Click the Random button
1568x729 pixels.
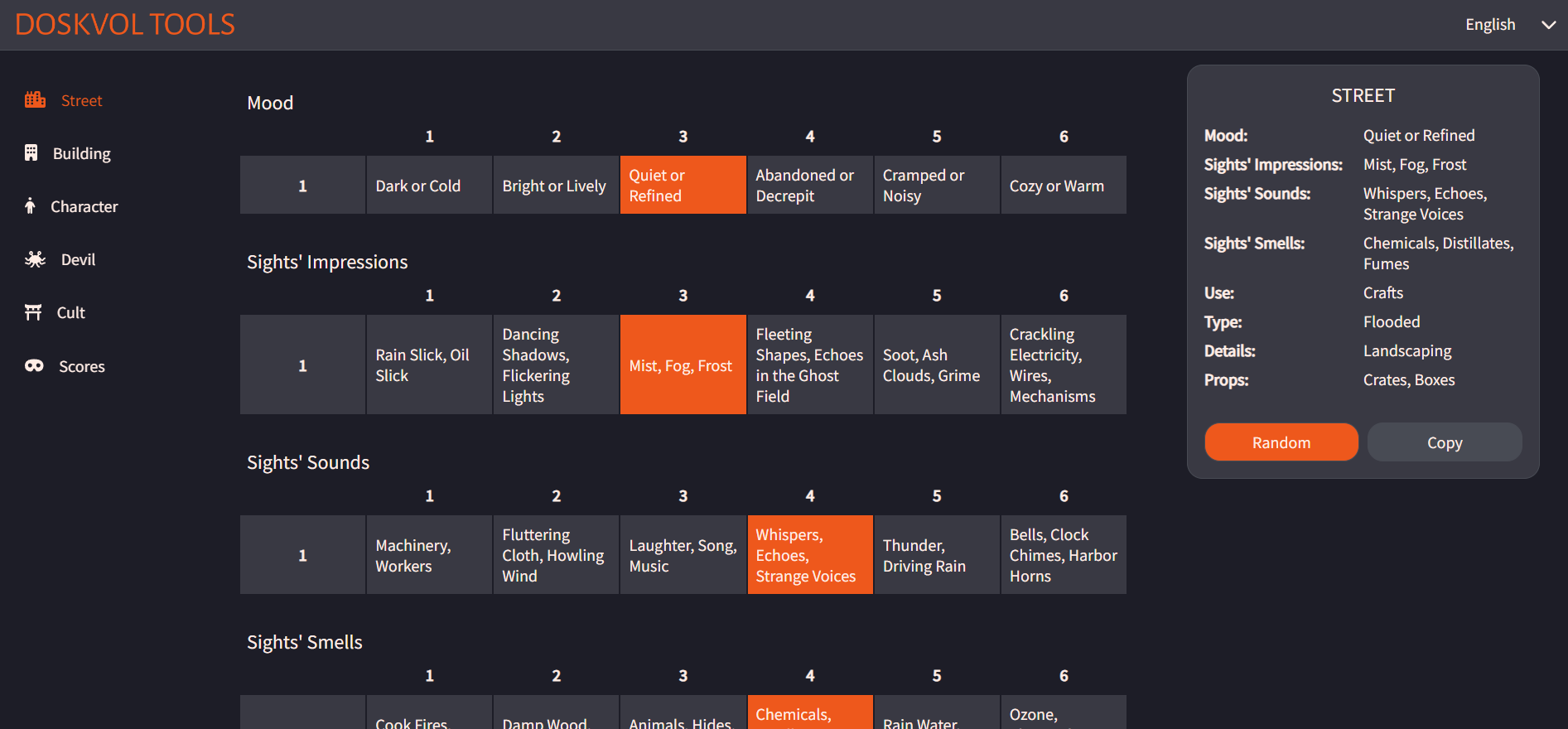(1281, 442)
